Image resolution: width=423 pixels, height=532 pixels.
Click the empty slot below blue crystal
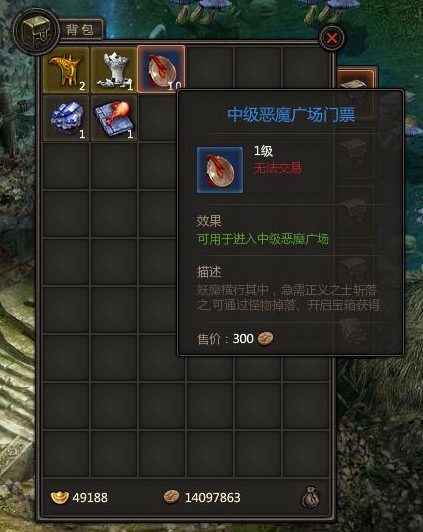tap(66, 166)
